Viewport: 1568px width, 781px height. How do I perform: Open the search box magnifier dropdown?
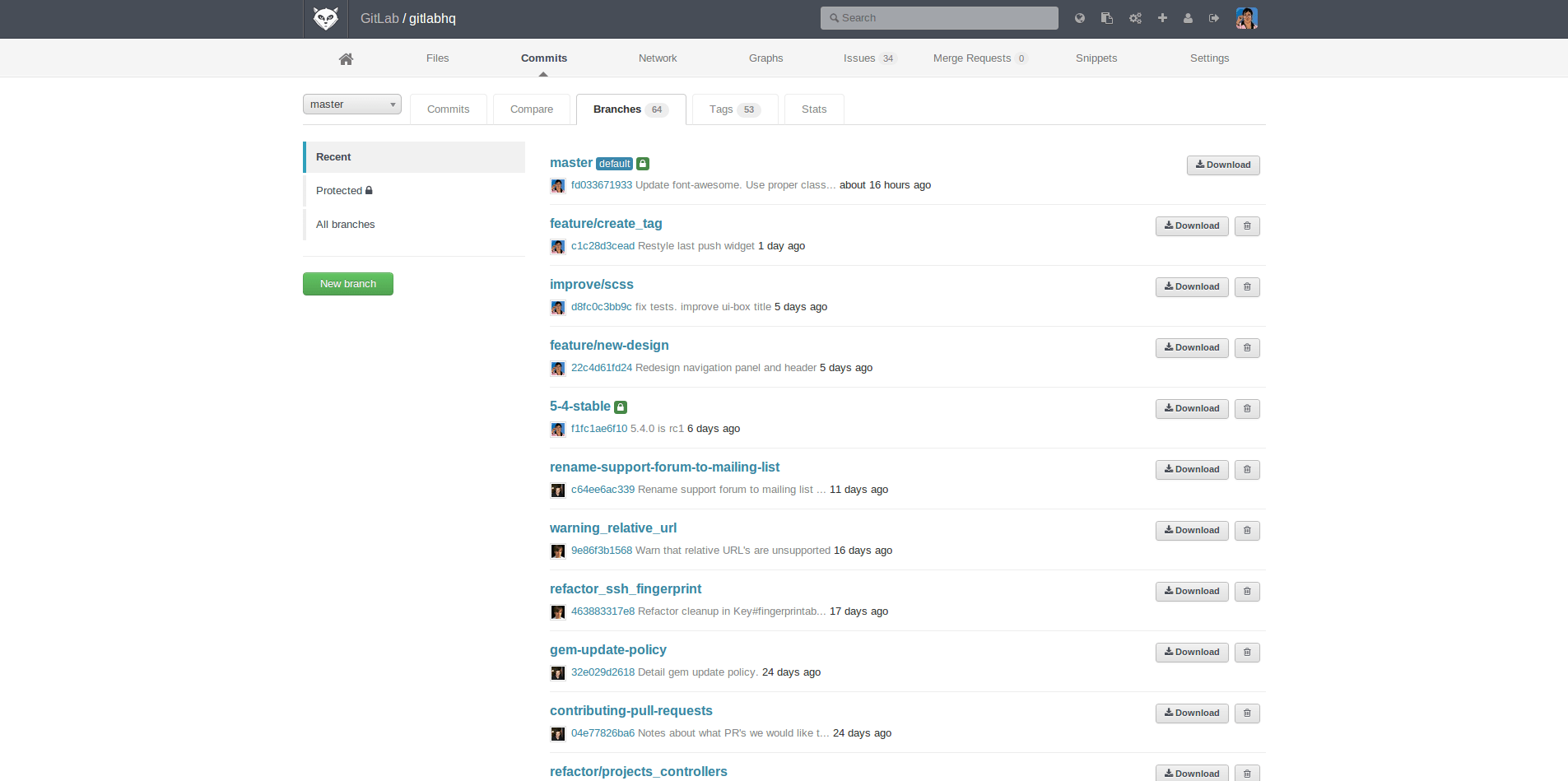pos(834,17)
